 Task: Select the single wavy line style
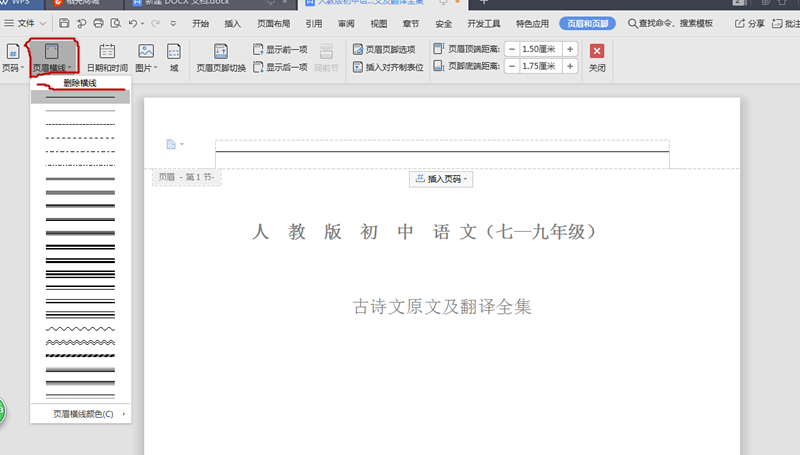[x=80, y=328]
